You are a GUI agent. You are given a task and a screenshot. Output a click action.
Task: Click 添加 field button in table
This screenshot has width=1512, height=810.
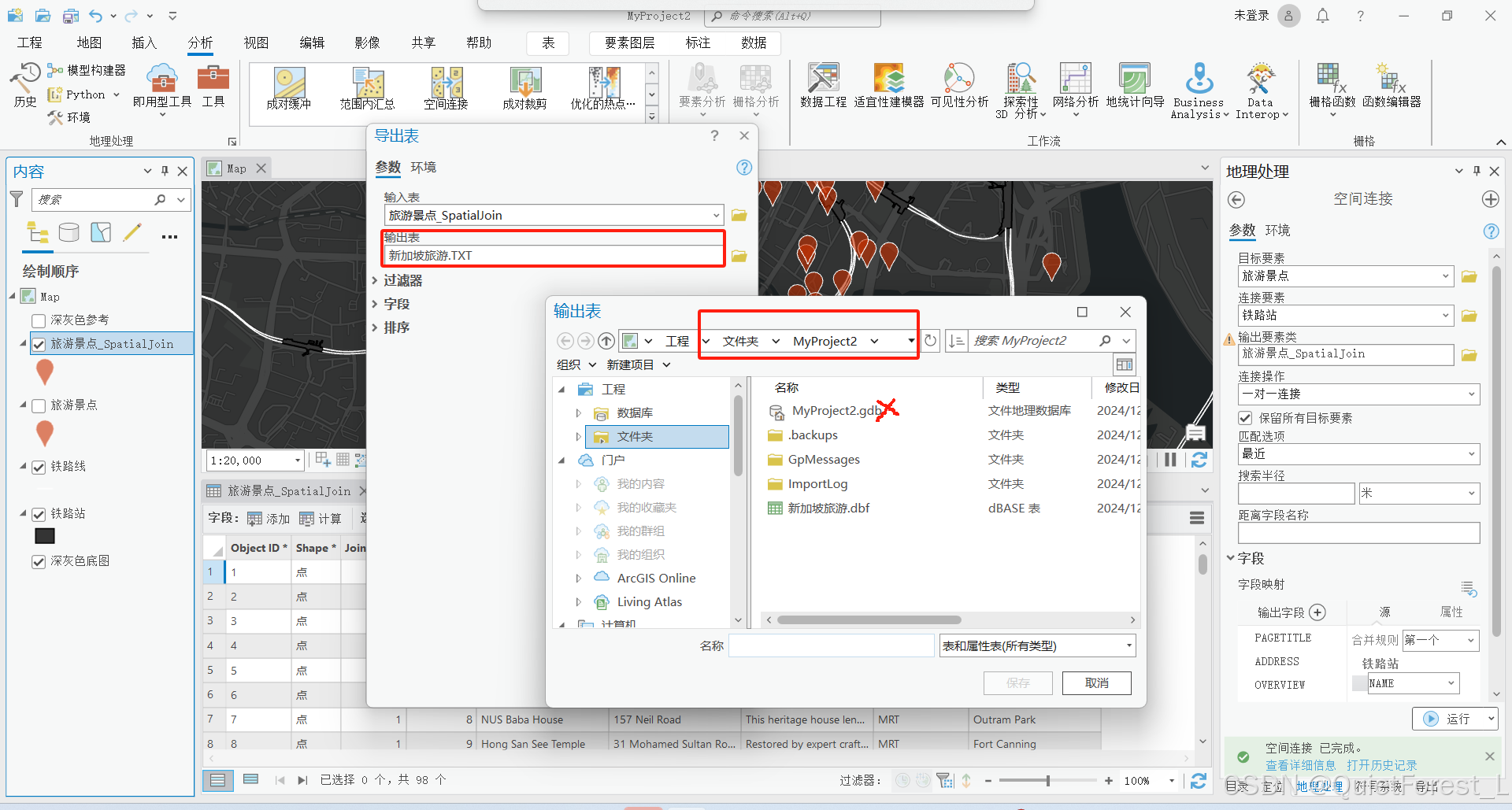click(269, 519)
